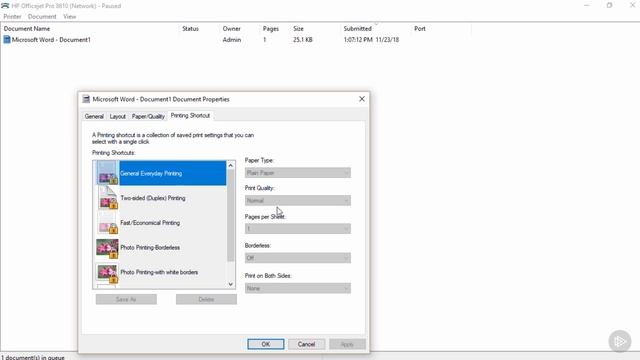Screen dimensions: 640x360
Task: Switch to the Layout tab
Action: pos(118,116)
